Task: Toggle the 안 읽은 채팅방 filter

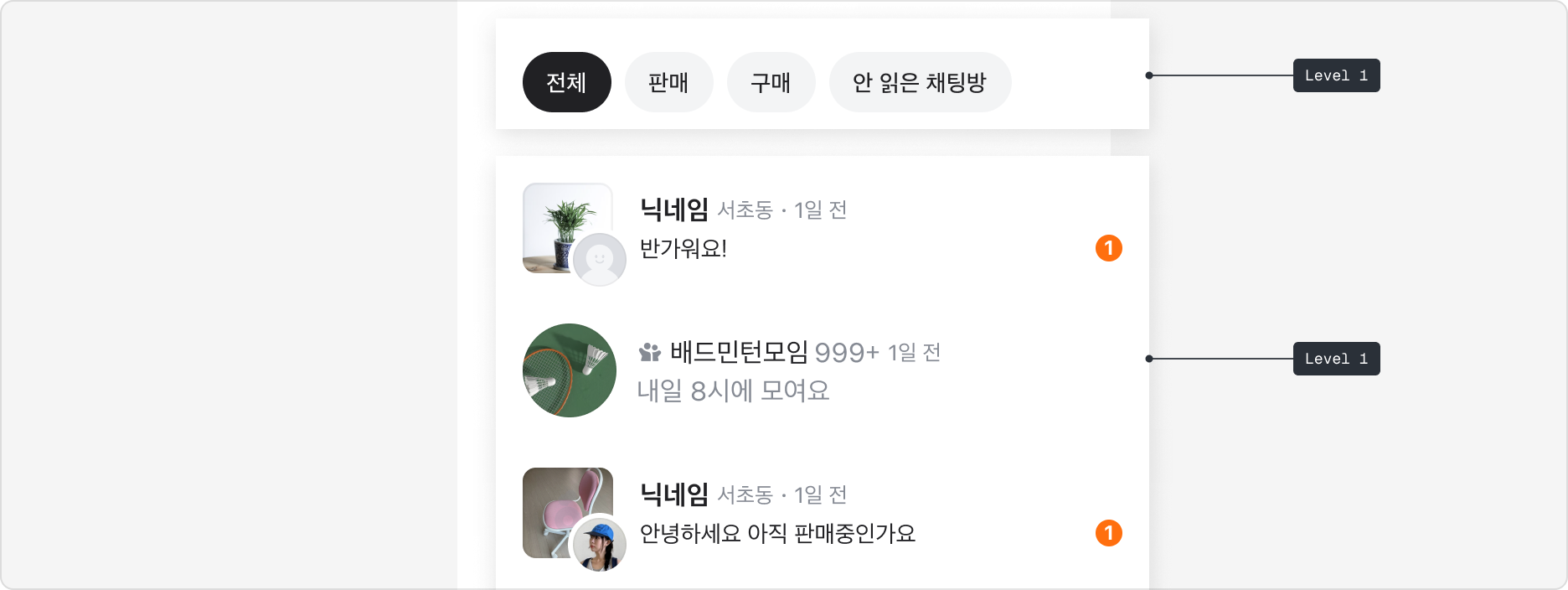Action: tap(920, 81)
